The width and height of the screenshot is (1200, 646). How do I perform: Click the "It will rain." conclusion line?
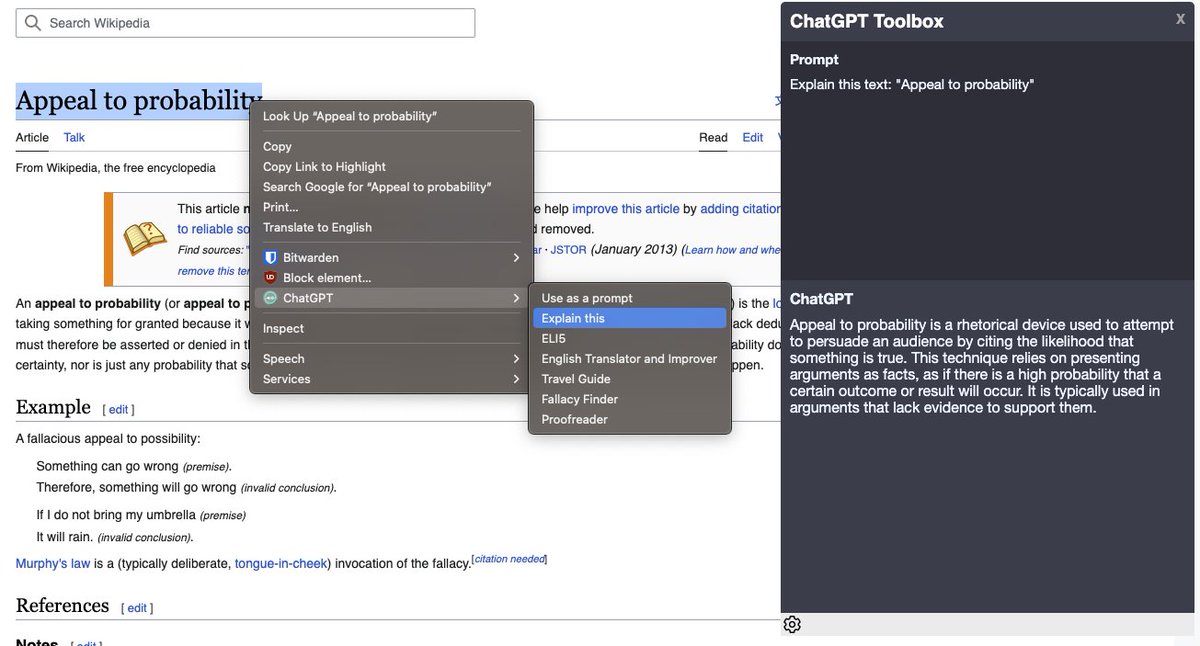click(x=113, y=536)
